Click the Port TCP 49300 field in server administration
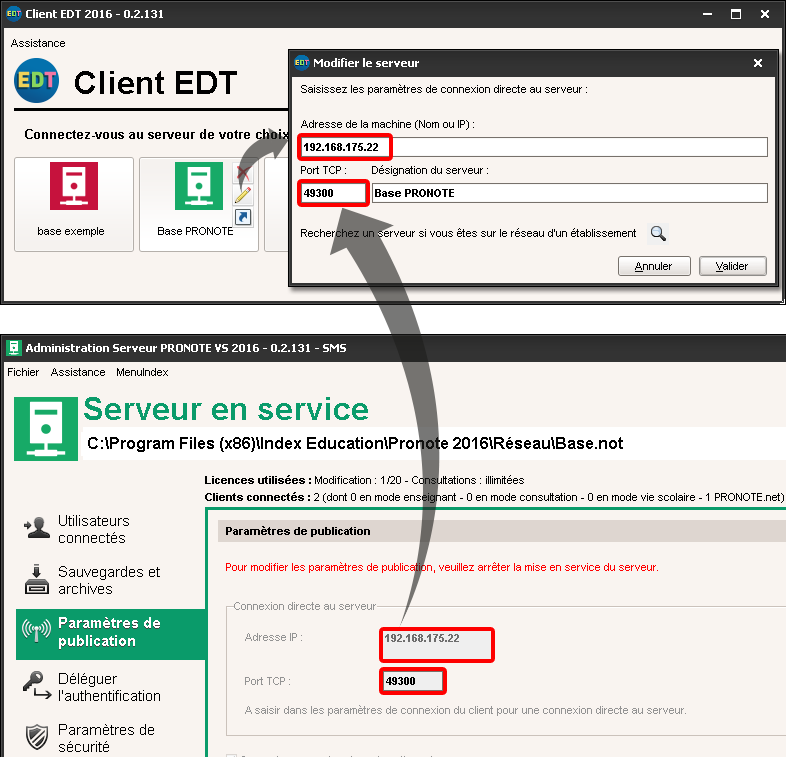The width and height of the screenshot is (786, 757). [413, 681]
